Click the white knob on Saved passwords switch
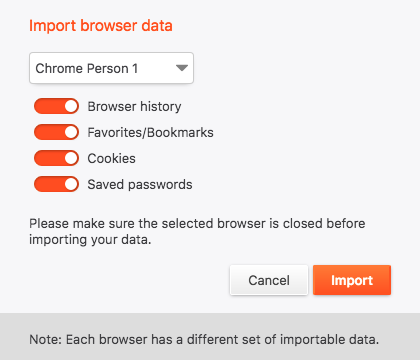The image size is (420, 360). click(71, 184)
